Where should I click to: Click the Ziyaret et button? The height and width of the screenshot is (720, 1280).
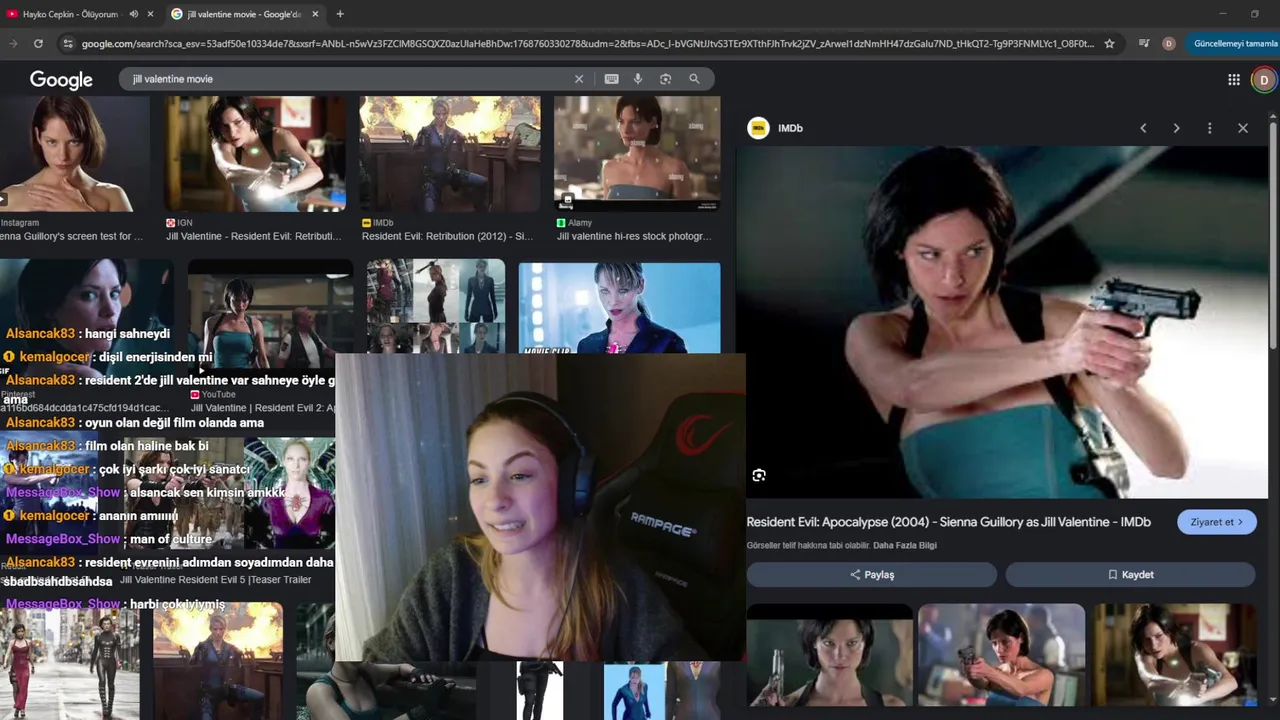[x=1217, y=522]
